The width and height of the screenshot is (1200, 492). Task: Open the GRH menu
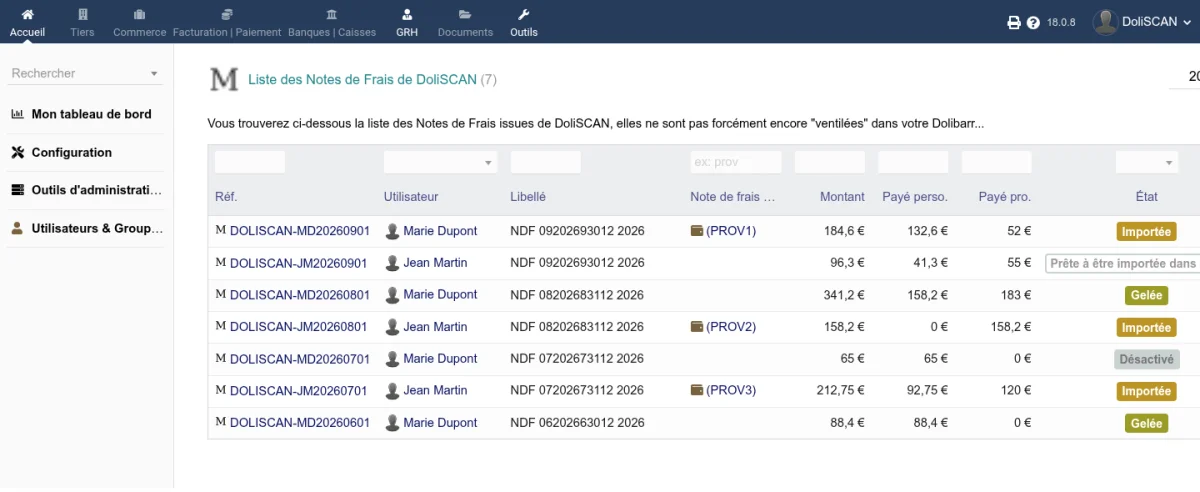[407, 22]
